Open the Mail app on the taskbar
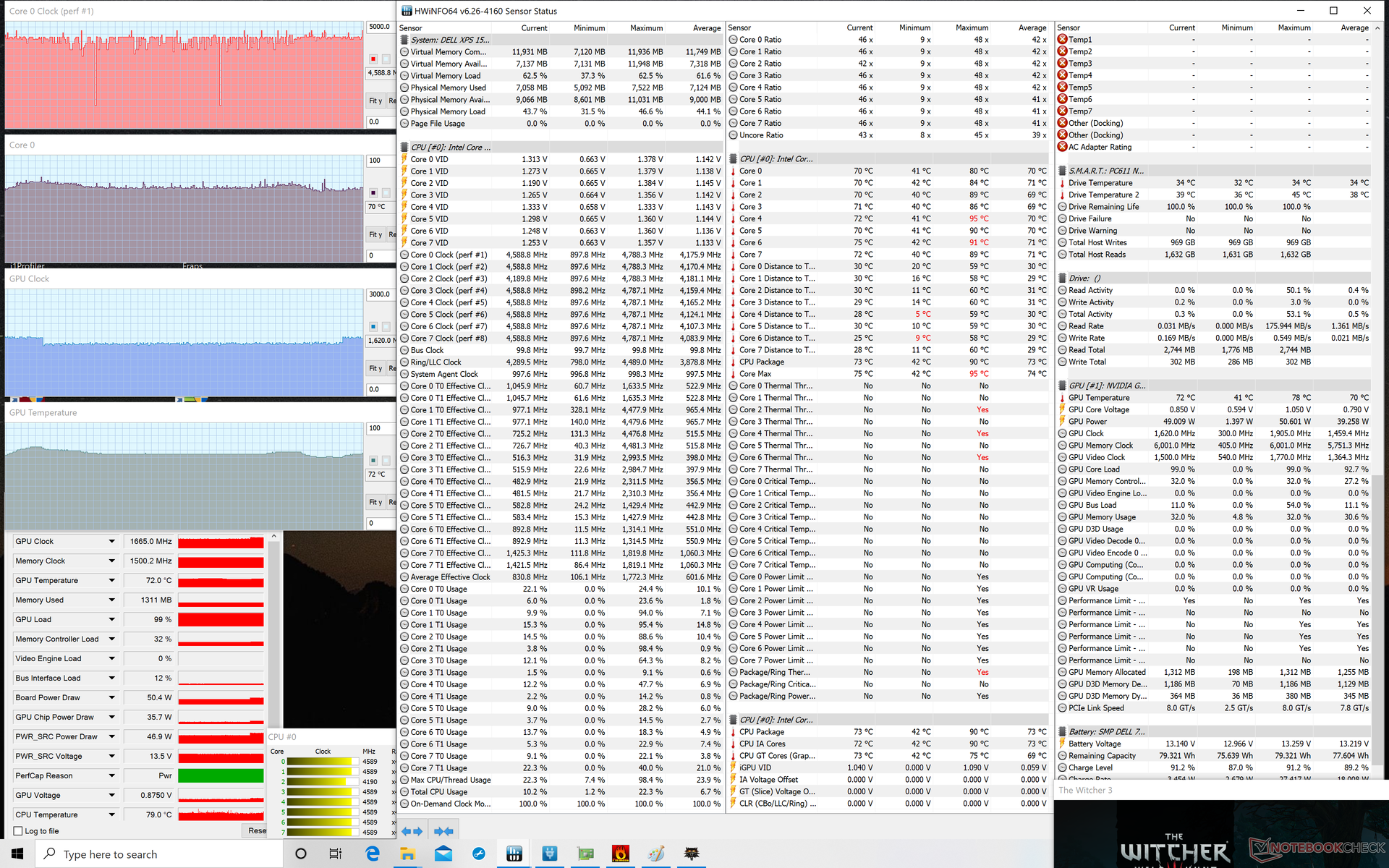This screenshot has height=868, width=1389. pos(443,854)
